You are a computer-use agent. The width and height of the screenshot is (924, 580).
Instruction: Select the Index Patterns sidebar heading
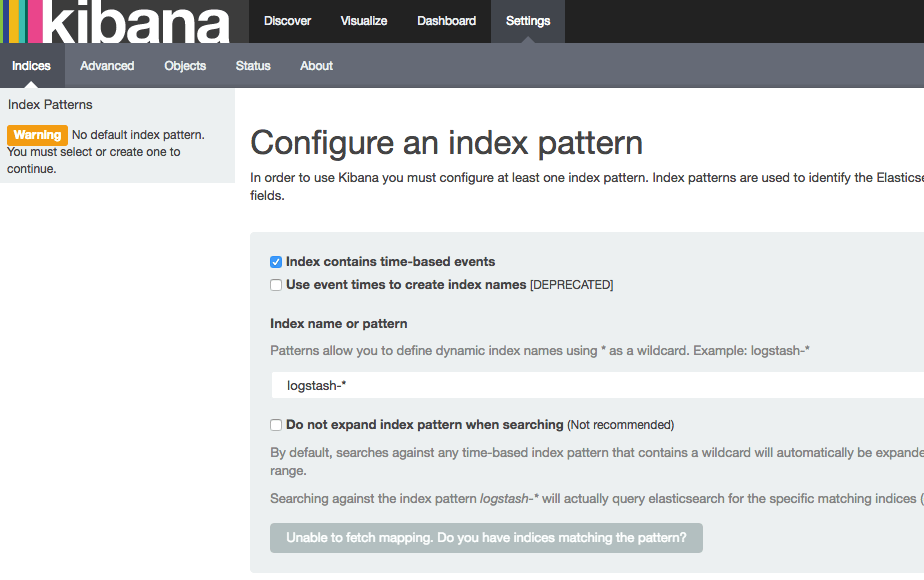pyautogui.click(x=50, y=105)
